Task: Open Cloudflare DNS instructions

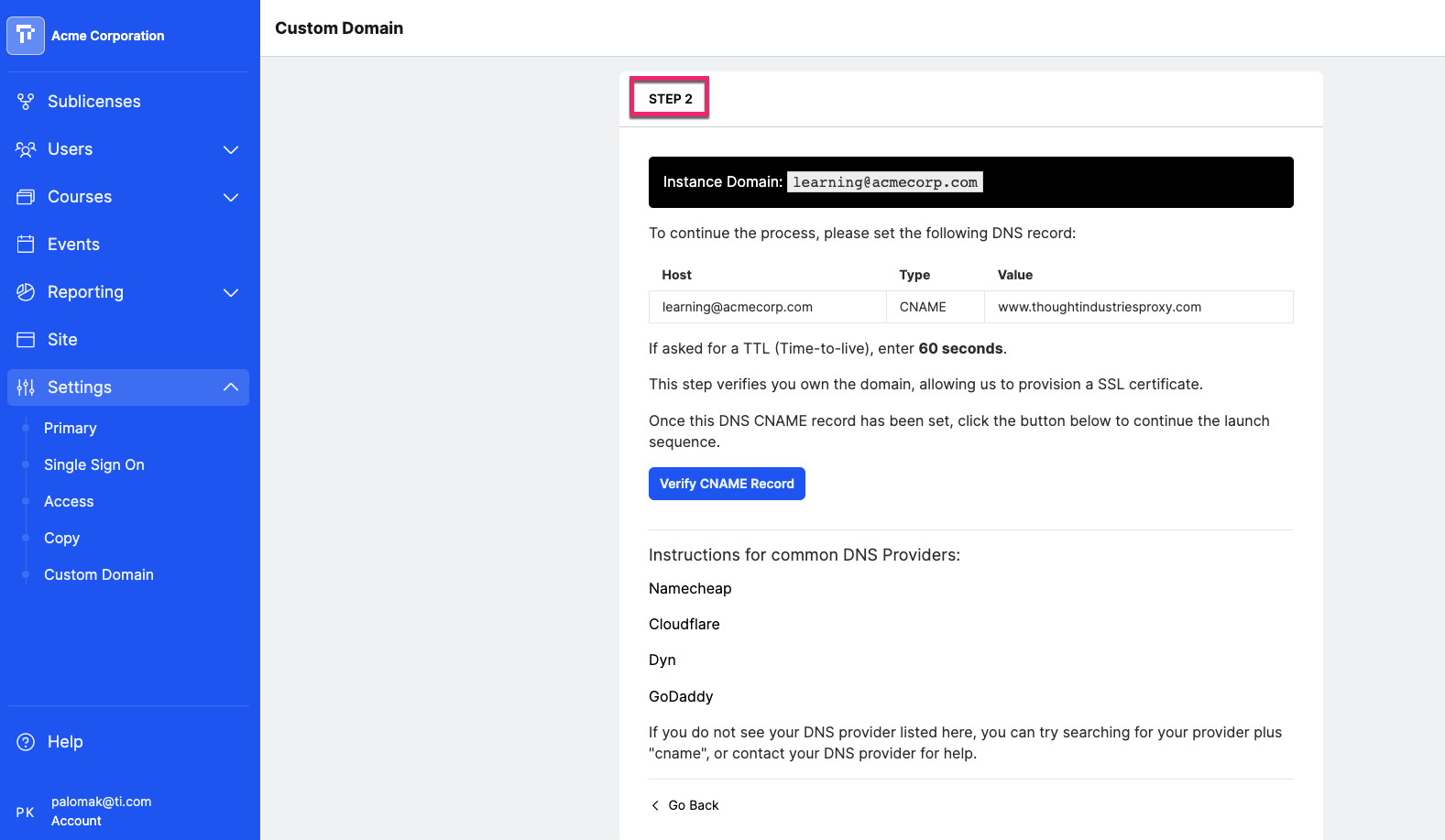Action: [x=684, y=624]
